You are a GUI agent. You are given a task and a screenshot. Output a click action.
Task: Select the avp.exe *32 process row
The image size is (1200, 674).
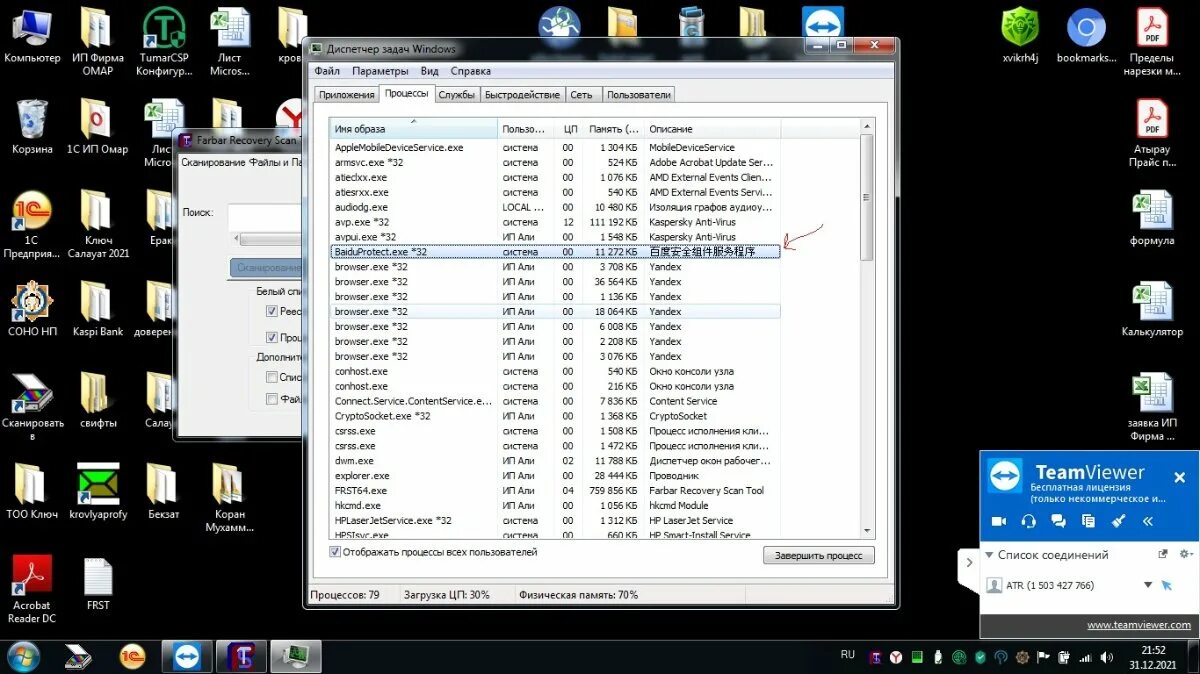pyautogui.click(x=555, y=222)
